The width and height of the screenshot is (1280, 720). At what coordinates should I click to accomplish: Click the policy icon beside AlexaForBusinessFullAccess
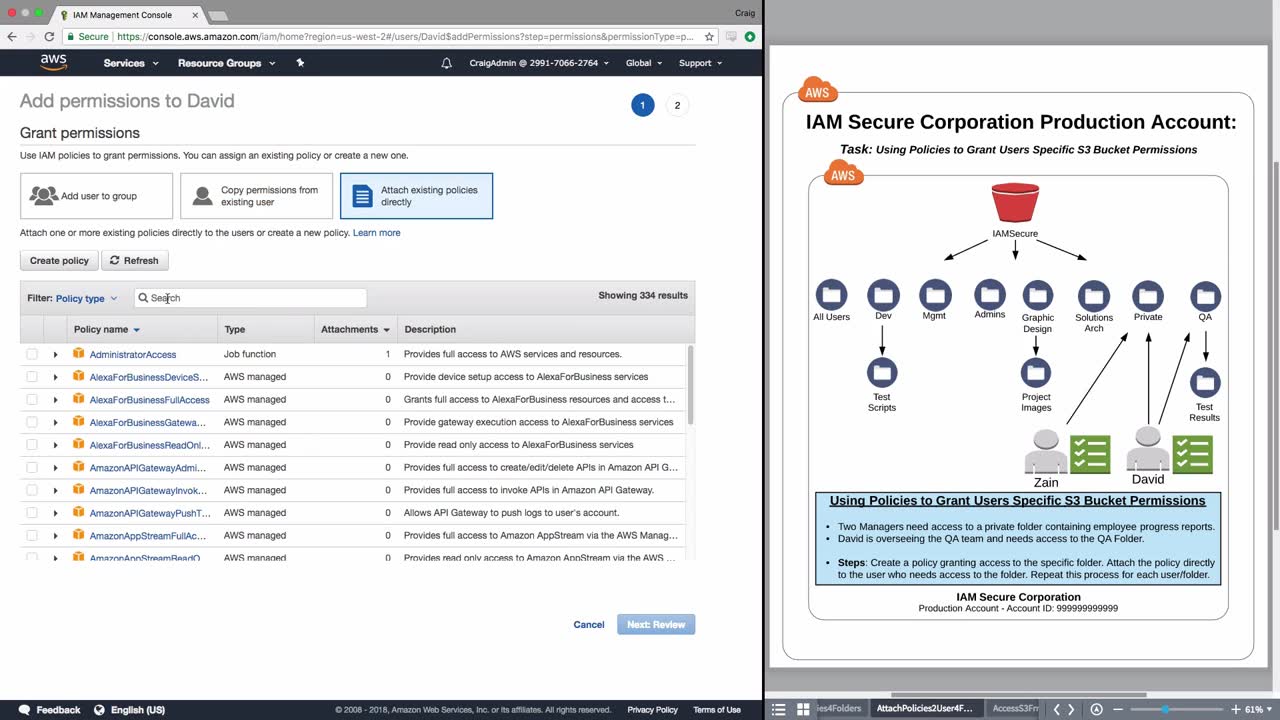pyautogui.click(x=78, y=399)
